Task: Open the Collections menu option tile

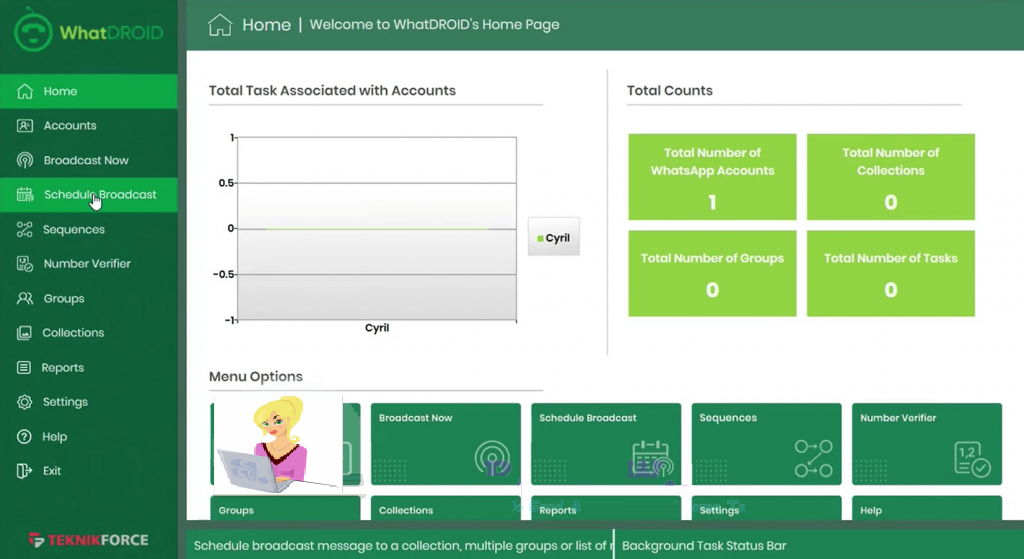Action: click(446, 508)
